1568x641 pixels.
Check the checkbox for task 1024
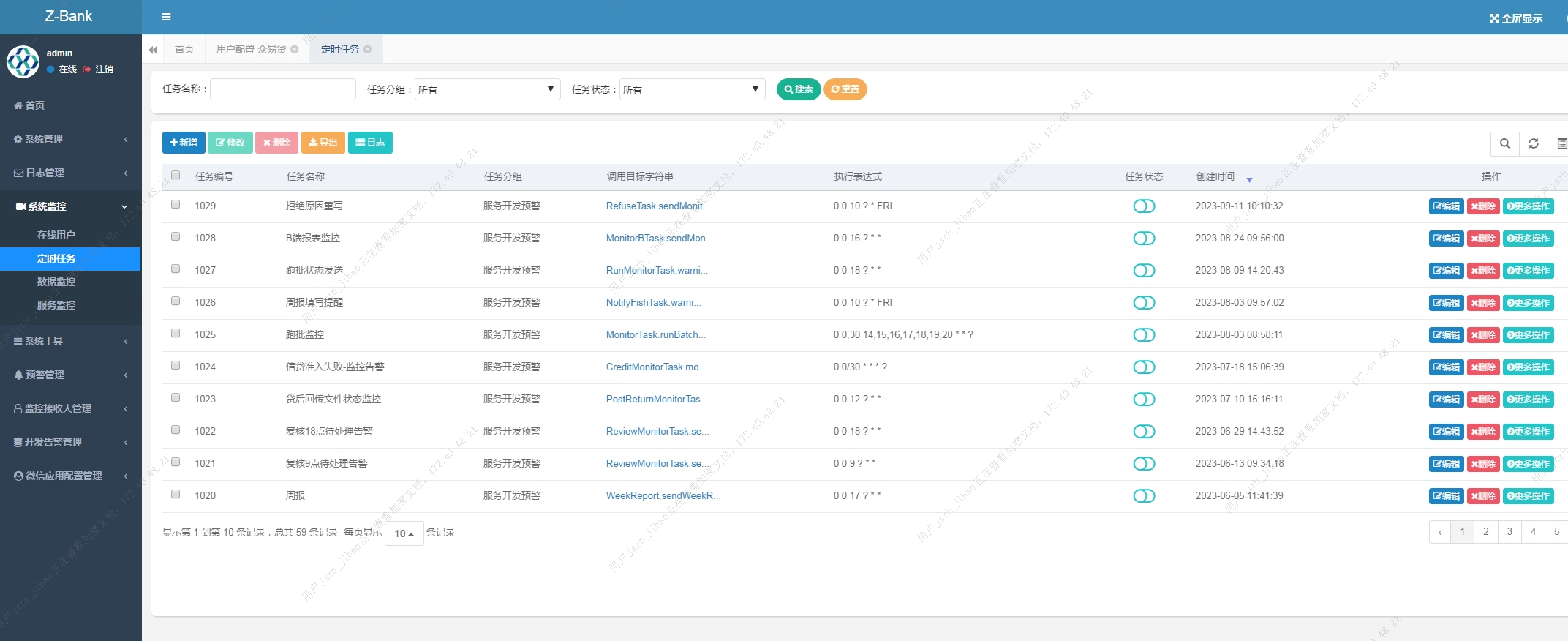point(176,365)
